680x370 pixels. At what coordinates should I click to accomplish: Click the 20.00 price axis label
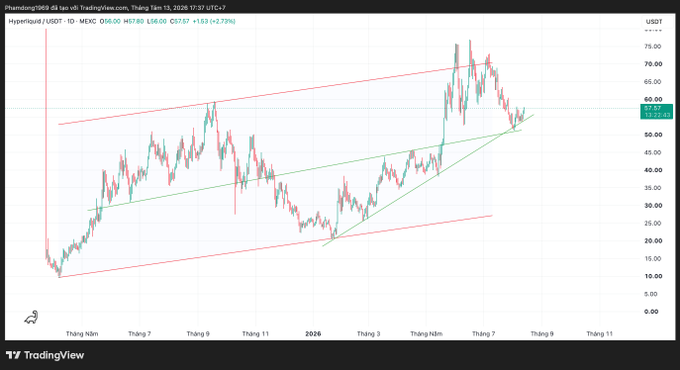pyautogui.click(x=653, y=241)
